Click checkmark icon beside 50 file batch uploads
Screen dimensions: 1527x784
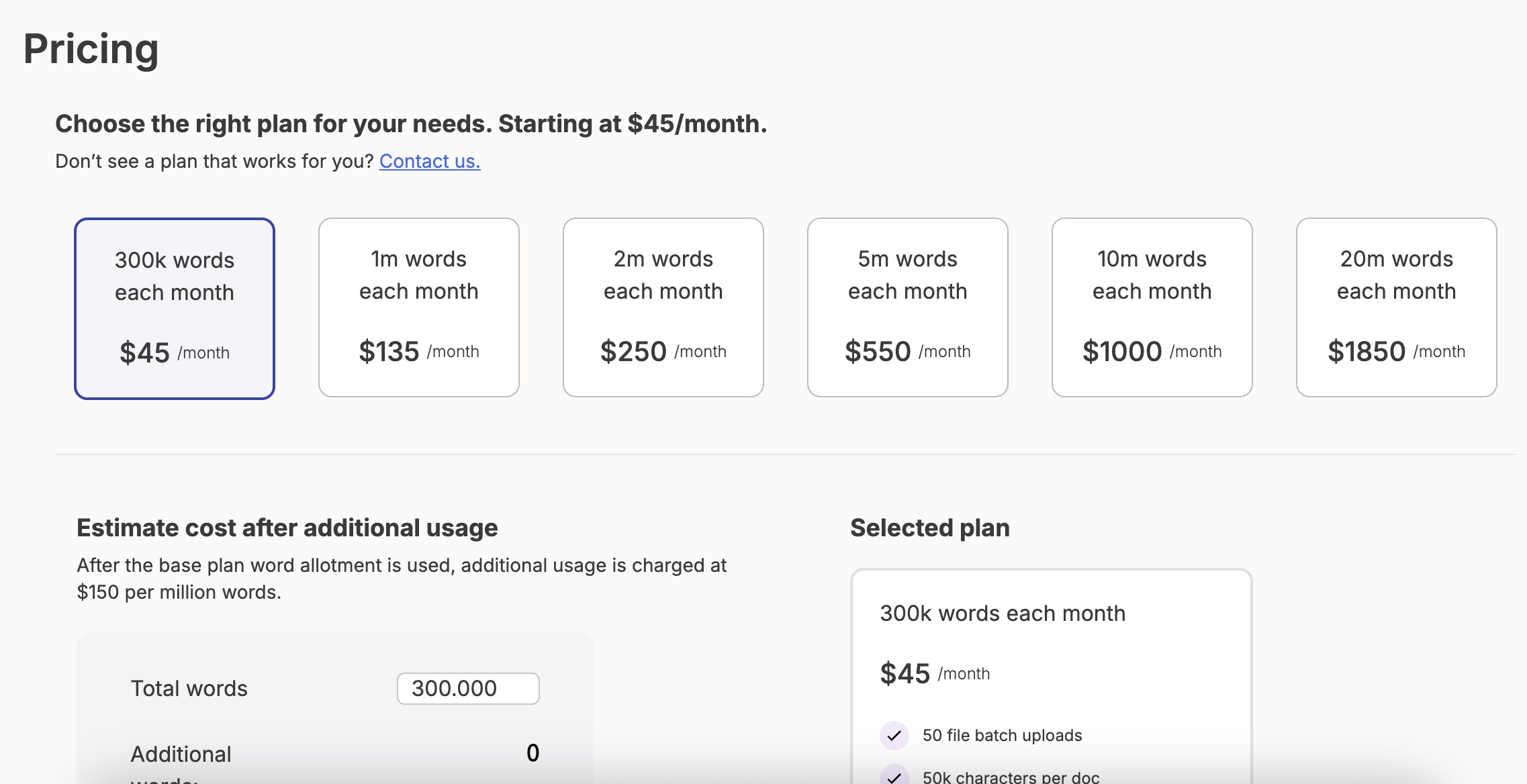pos(894,736)
